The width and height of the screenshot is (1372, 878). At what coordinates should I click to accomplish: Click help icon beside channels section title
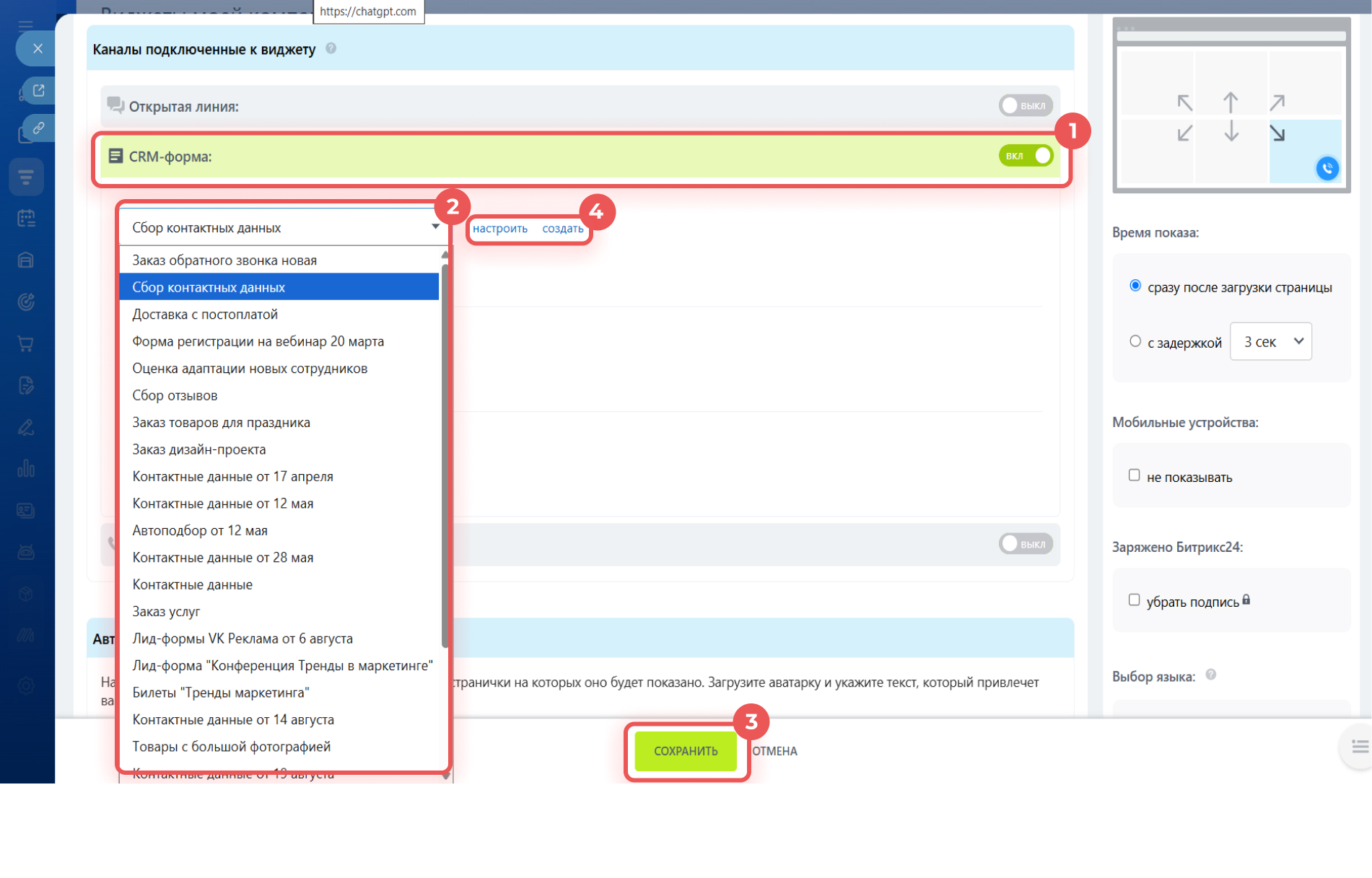tap(331, 48)
